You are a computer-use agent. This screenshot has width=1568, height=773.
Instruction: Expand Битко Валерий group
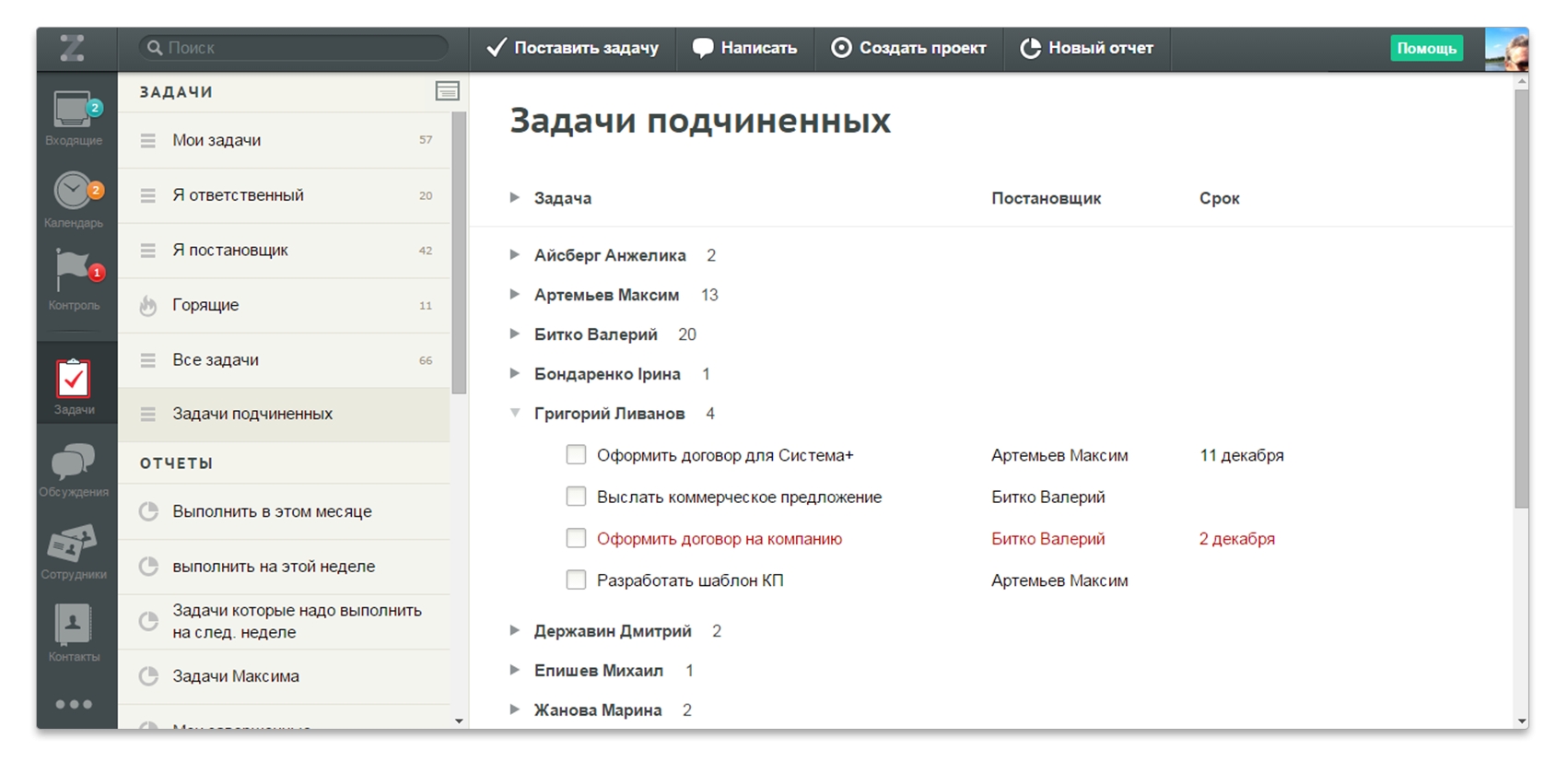(x=515, y=334)
